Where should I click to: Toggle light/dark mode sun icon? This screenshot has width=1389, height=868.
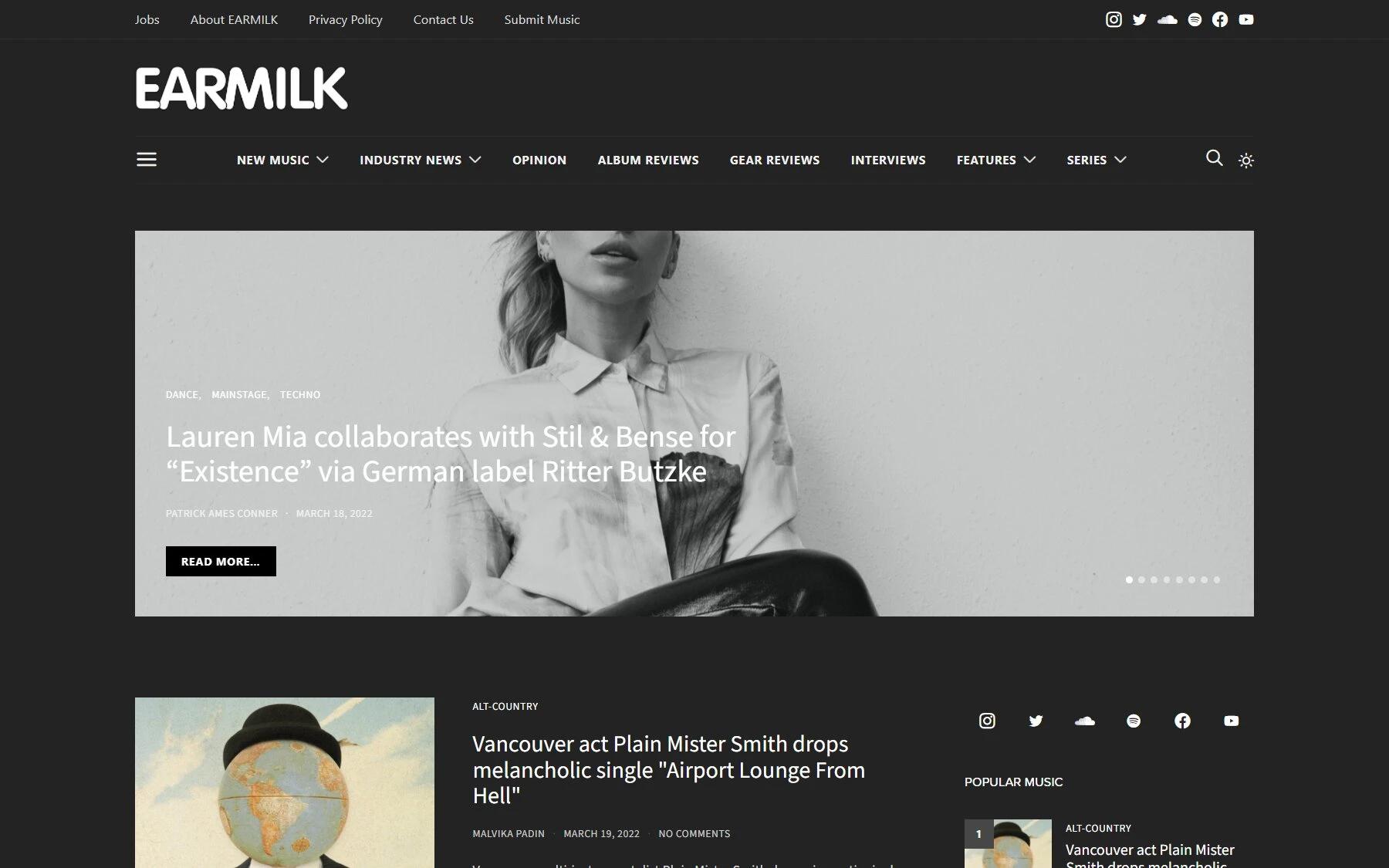click(1246, 160)
